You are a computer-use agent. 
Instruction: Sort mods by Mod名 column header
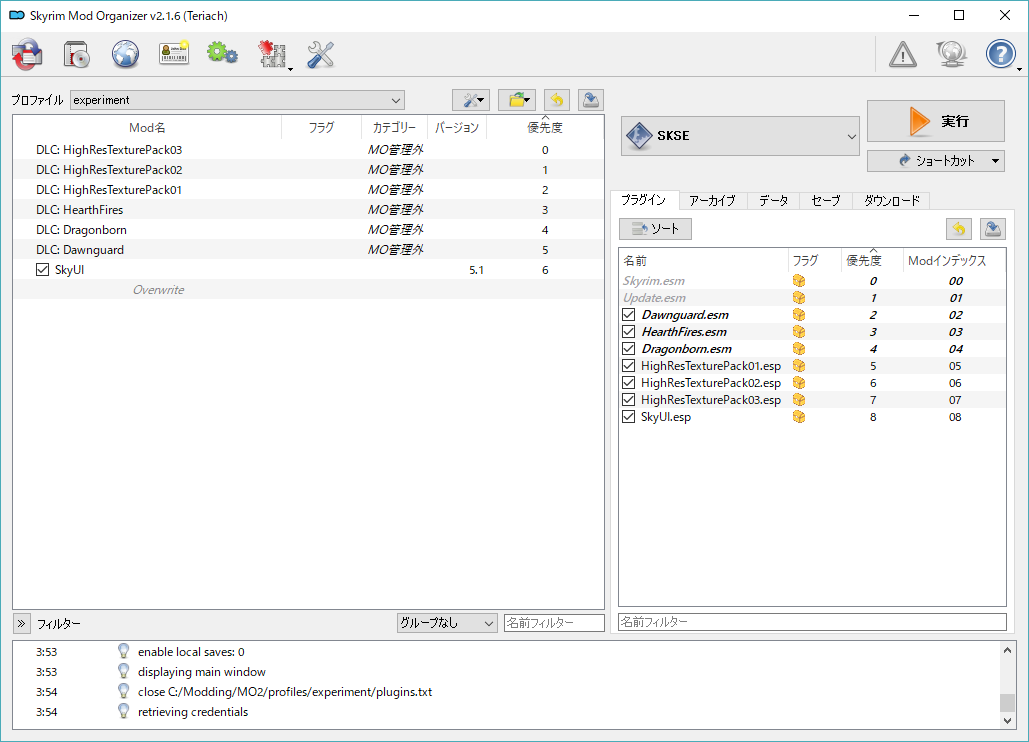coord(147,127)
